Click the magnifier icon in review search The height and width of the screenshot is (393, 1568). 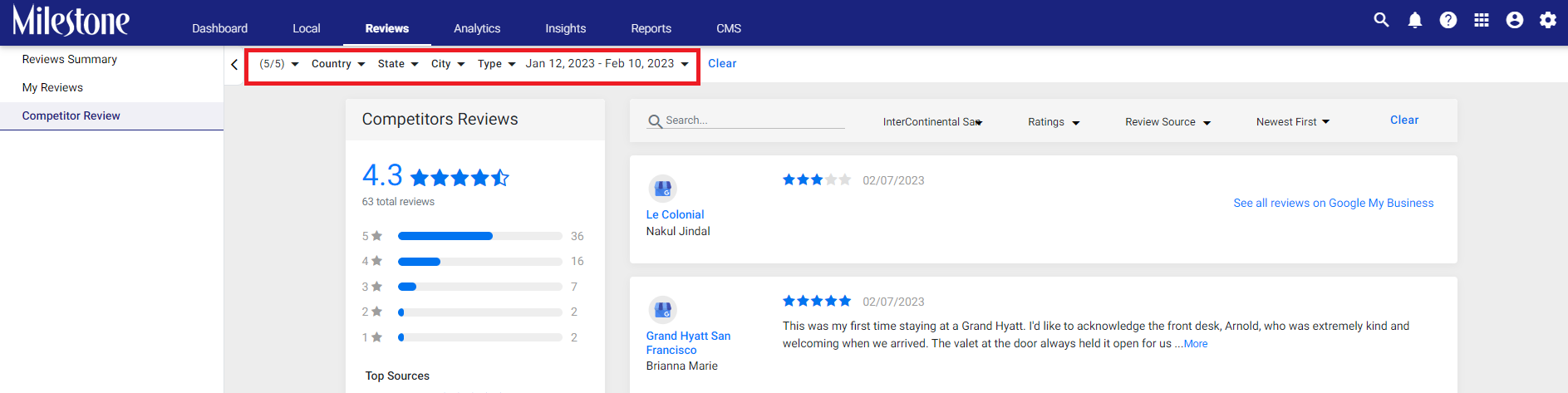(x=655, y=121)
